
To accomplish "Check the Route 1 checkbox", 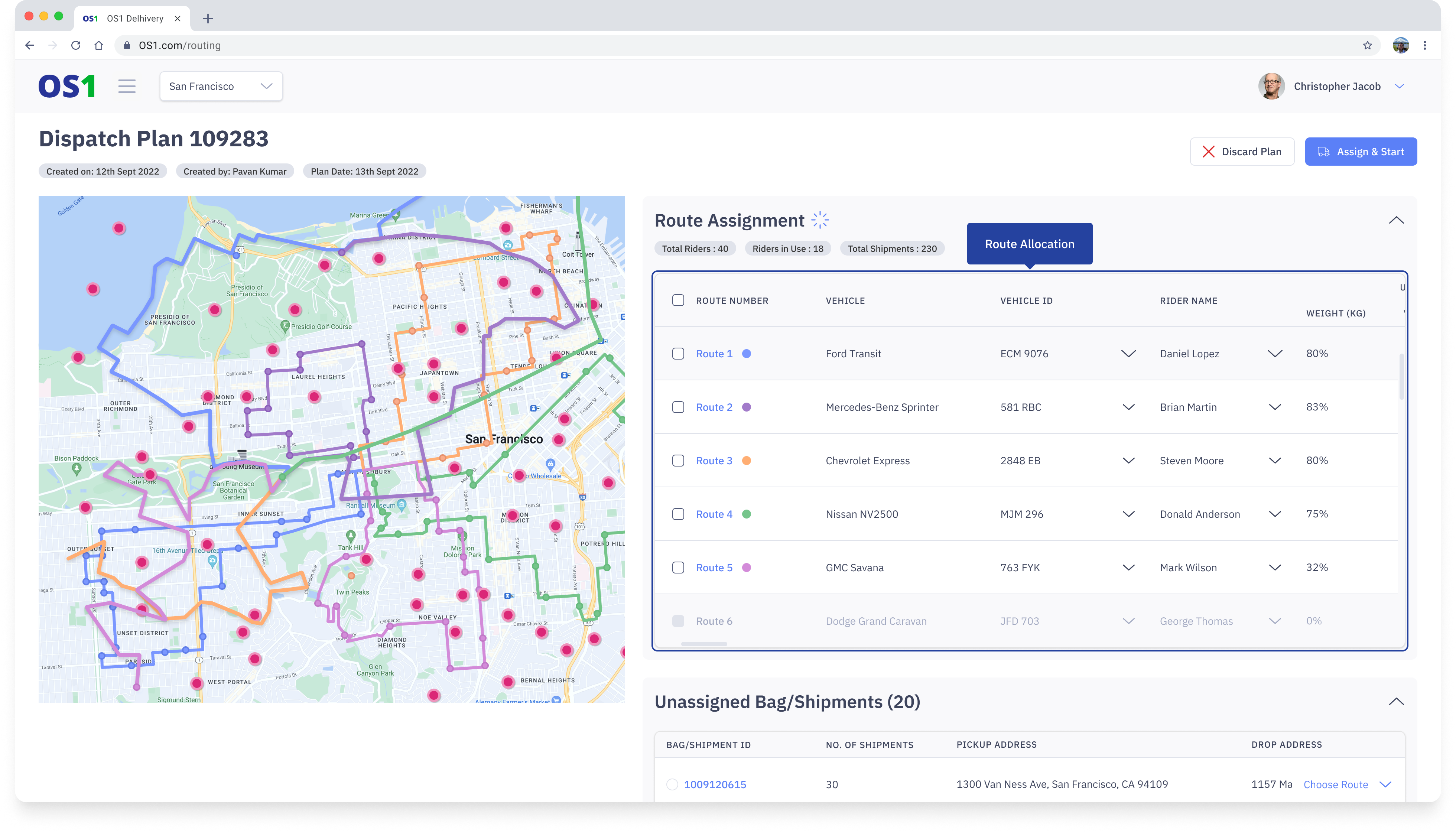I will pyautogui.click(x=678, y=354).
